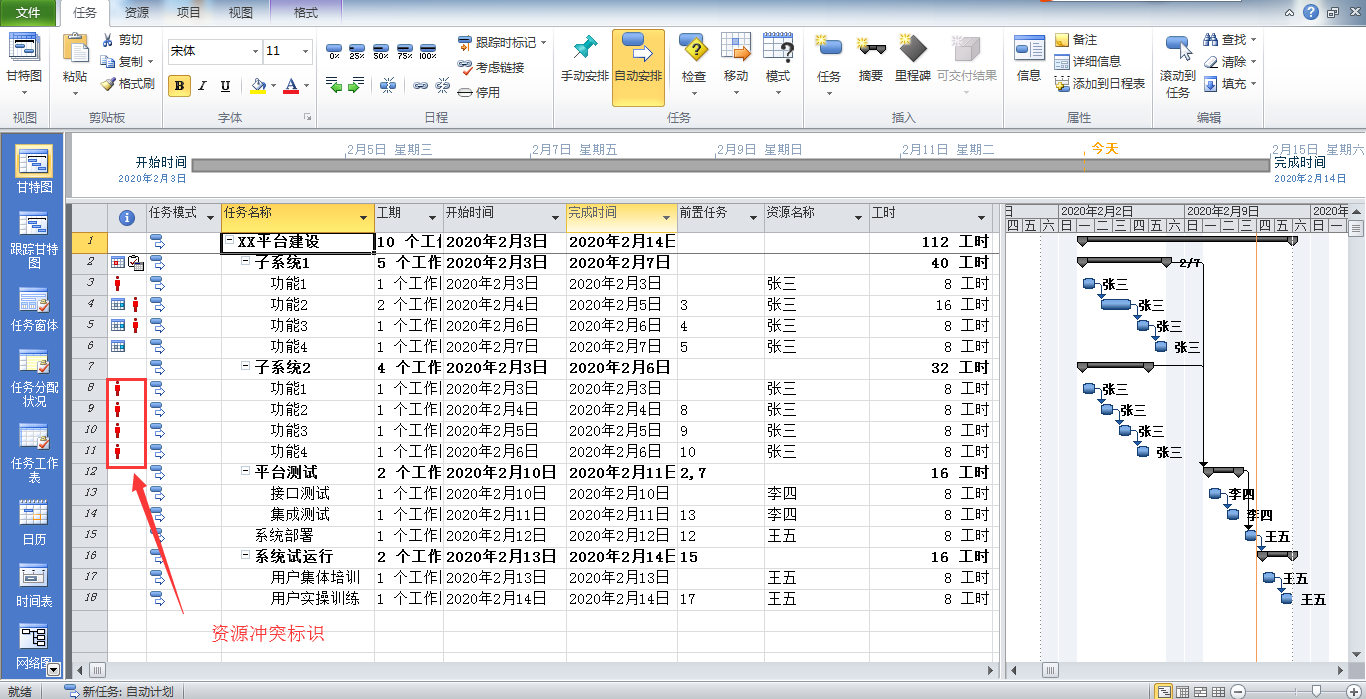Collapse the 子系统2 summary task
The image size is (1366, 699).
(x=246, y=367)
